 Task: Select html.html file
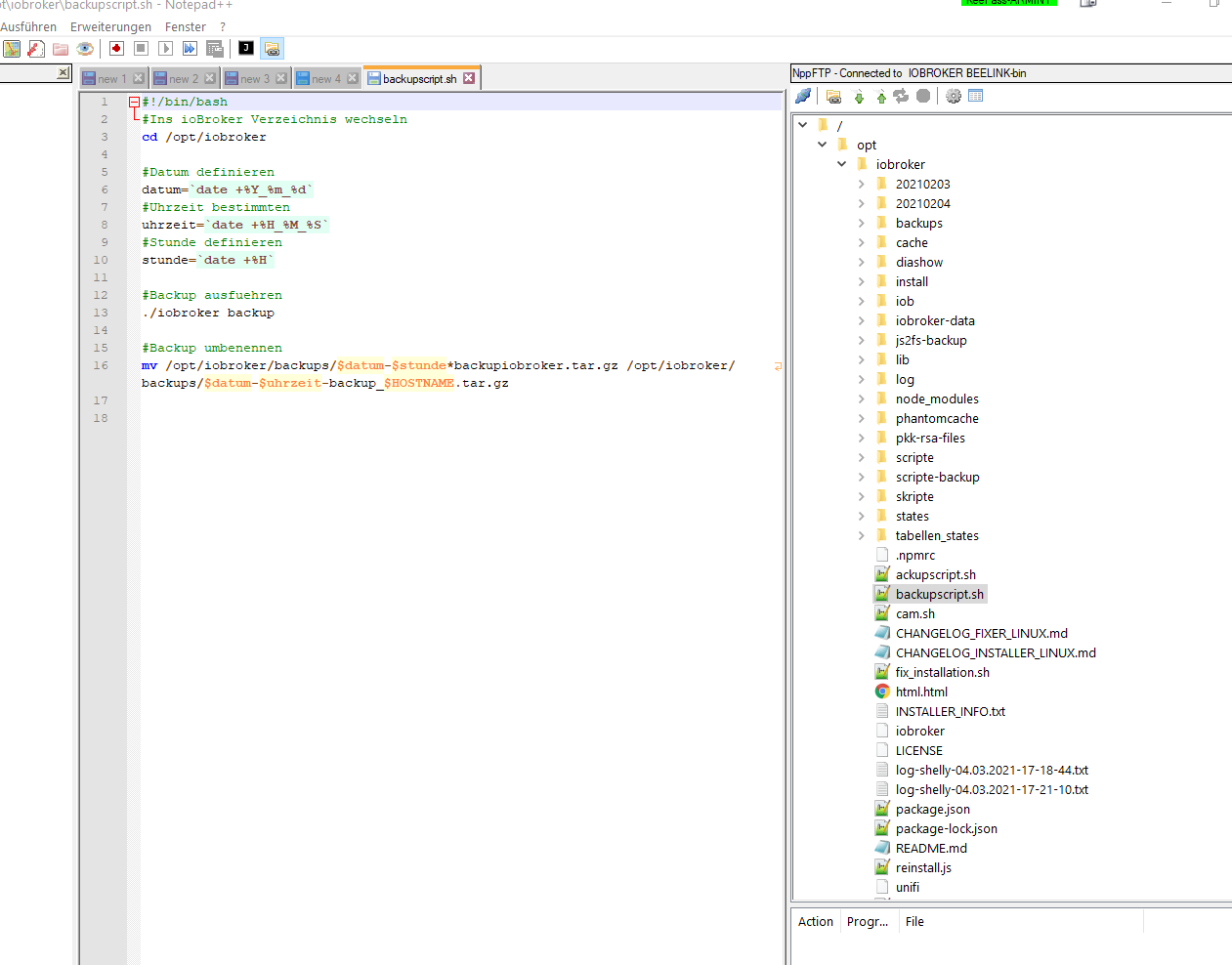920,692
